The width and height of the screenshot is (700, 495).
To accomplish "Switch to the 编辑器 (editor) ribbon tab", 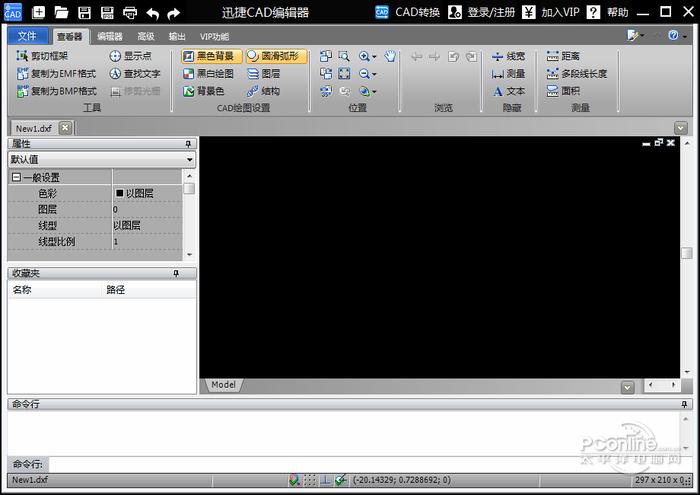I will pos(109,36).
